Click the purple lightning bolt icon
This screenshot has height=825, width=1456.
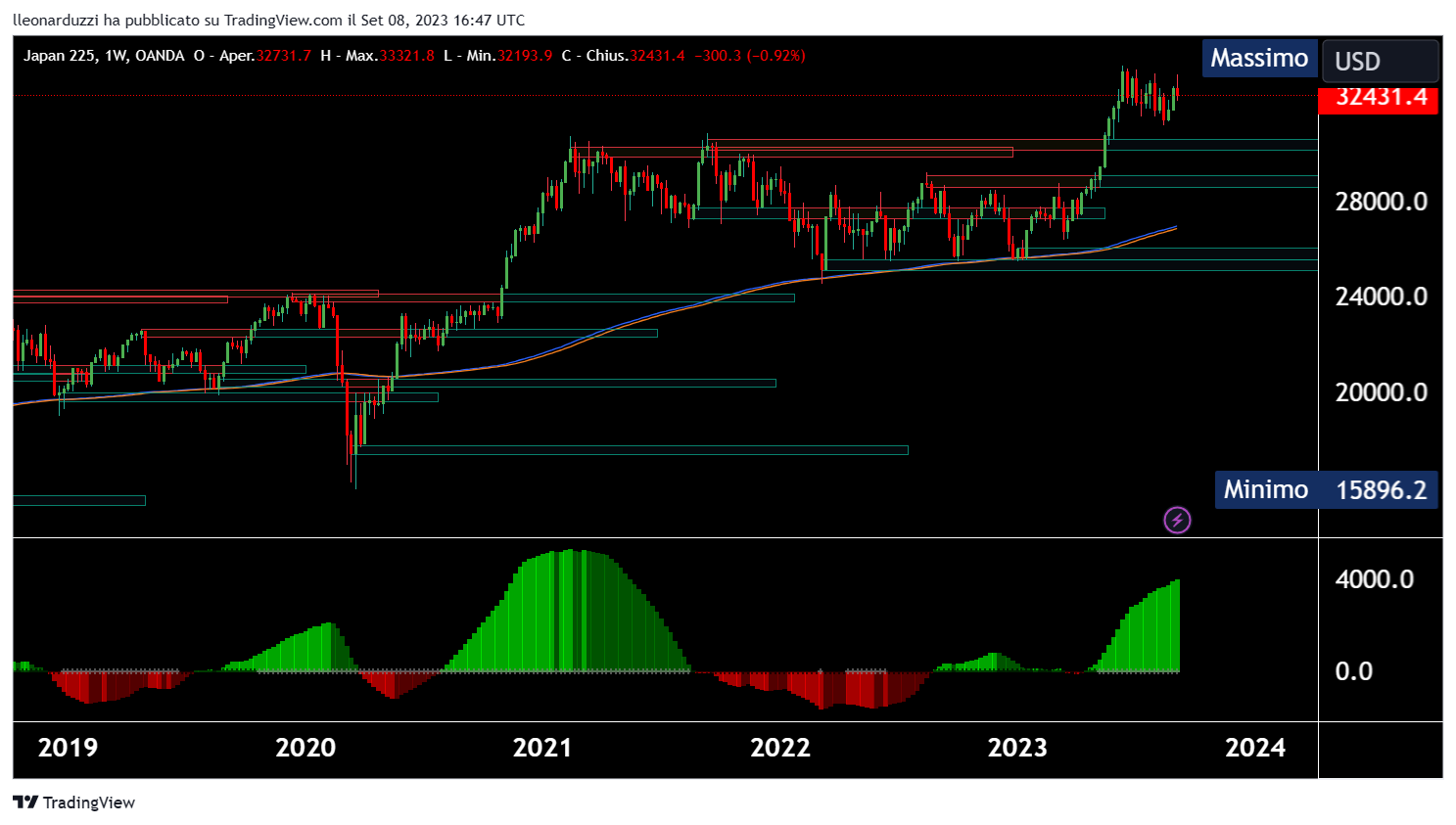pos(1177,521)
